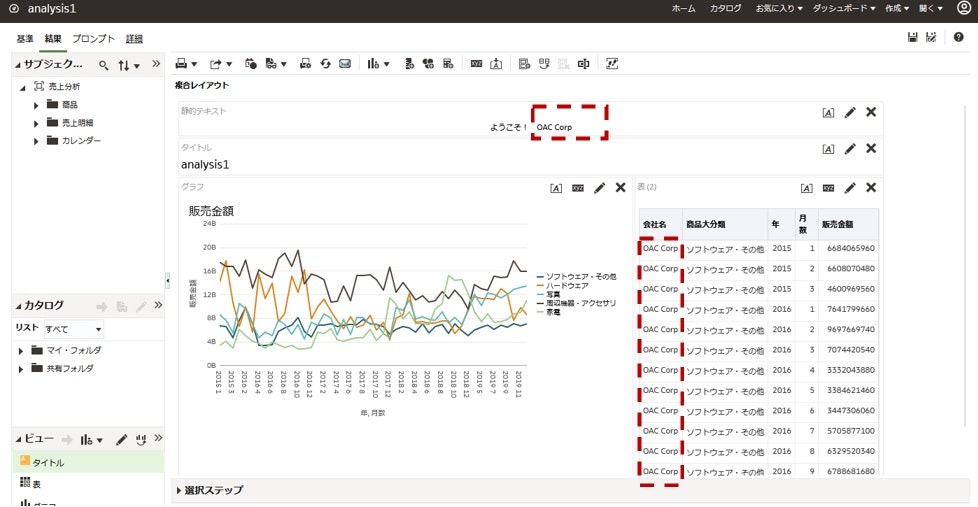
Task: Collapse the カタログ pane header
Action: coord(18,306)
